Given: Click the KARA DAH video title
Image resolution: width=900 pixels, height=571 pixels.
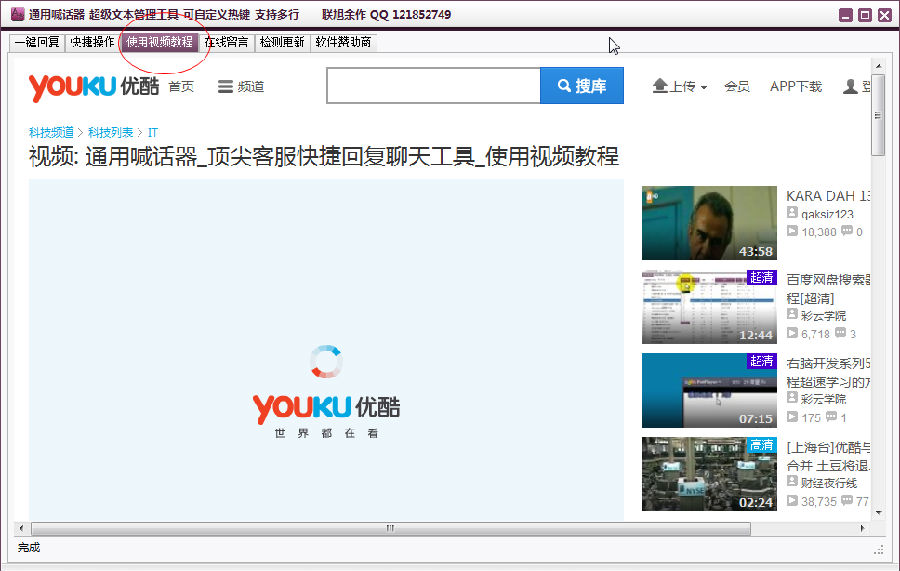Looking at the screenshot, I should pos(828,196).
